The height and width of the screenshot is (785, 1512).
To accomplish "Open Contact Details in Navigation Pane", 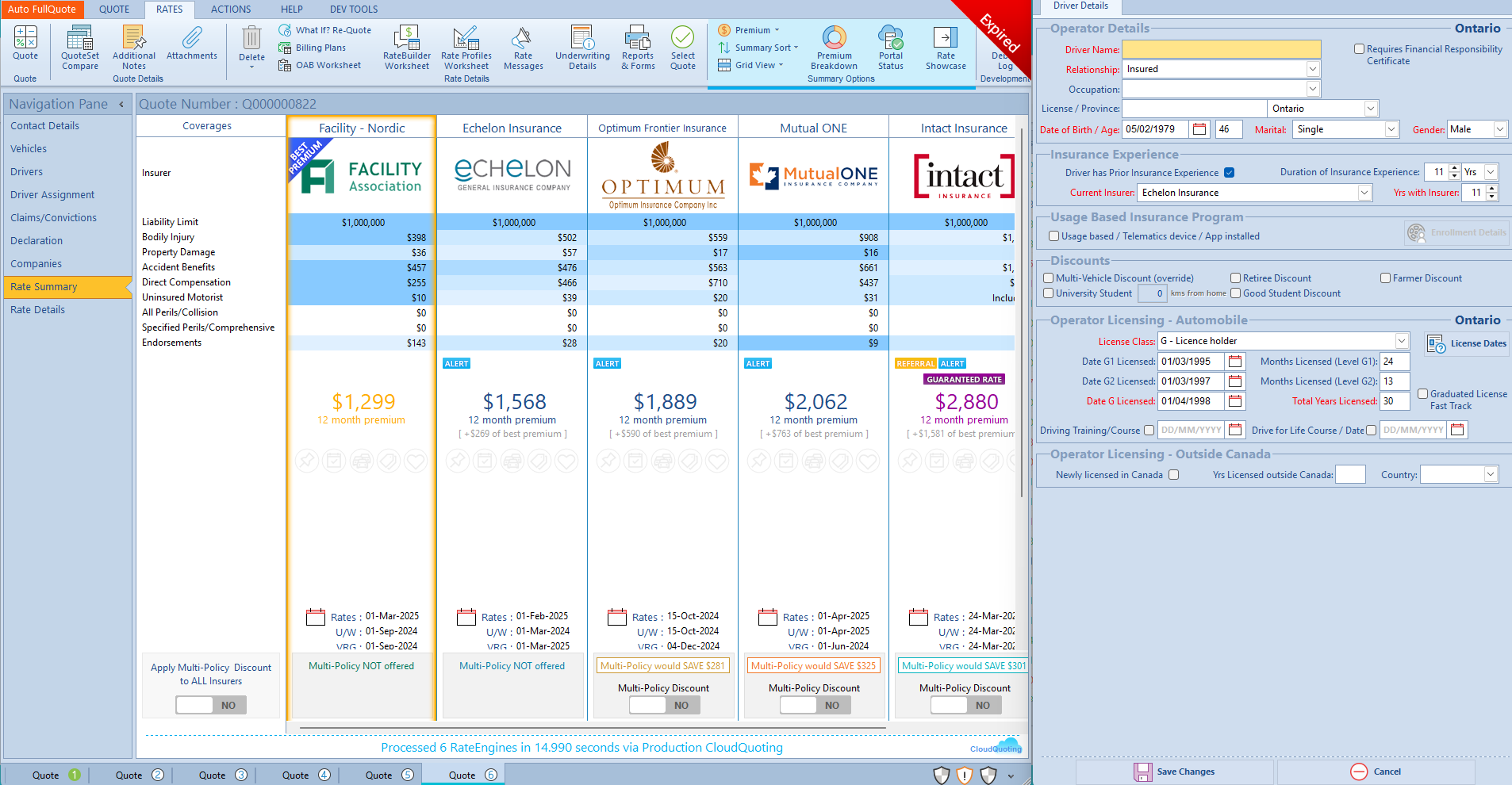I will [x=44, y=126].
